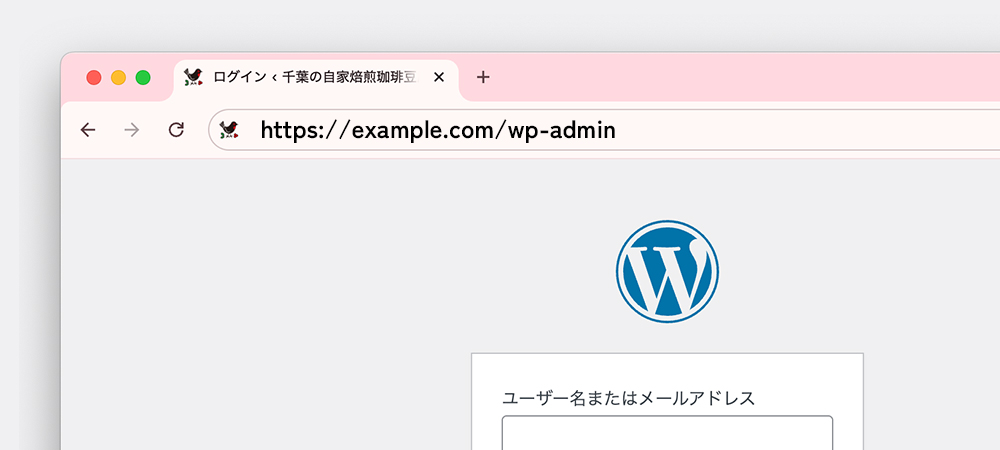Click the bird favicon in address bar
1000x450 pixels.
(229, 130)
